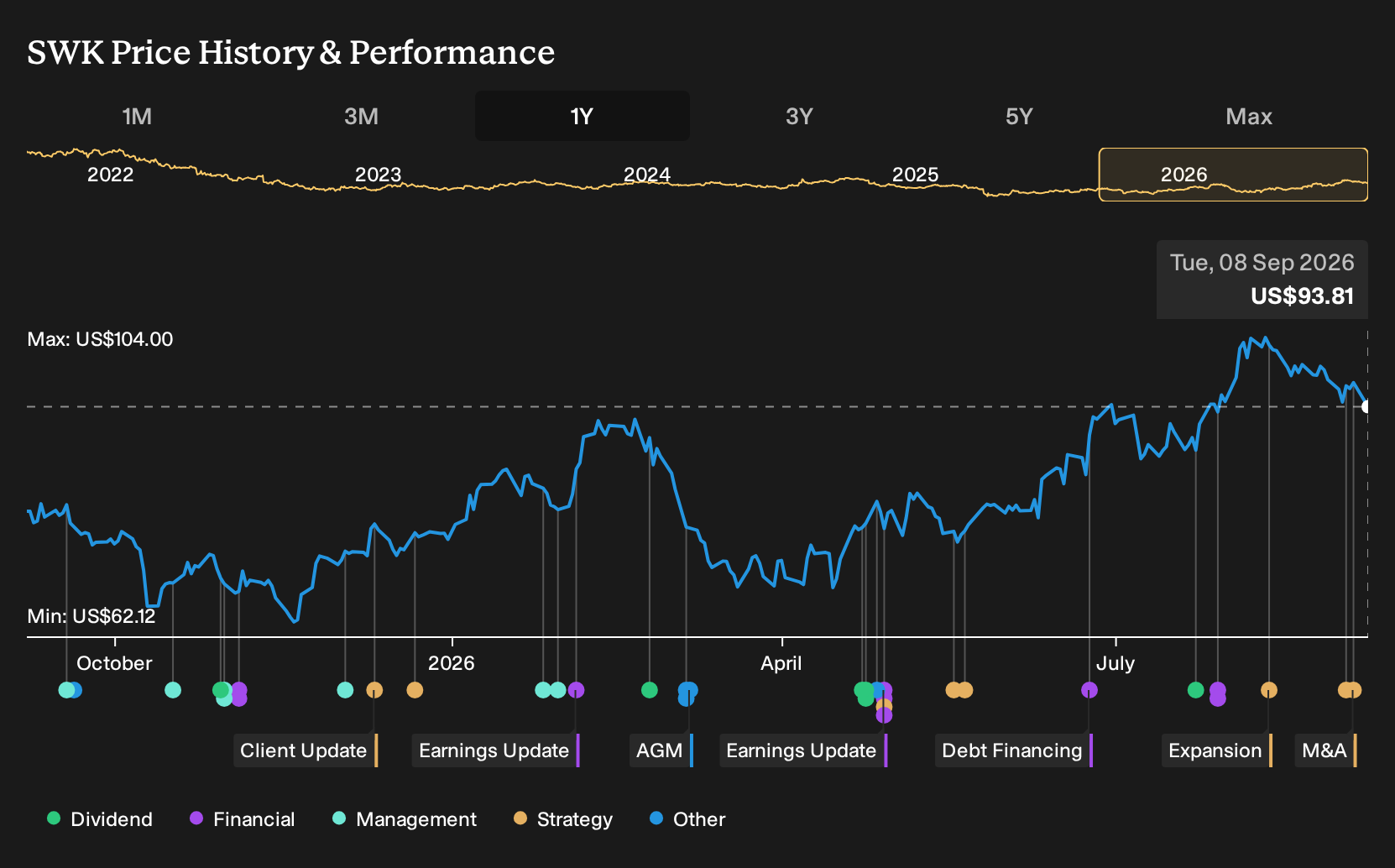Click the purple financial marker near July
This screenshot has height=868, width=1395.
(x=1089, y=690)
